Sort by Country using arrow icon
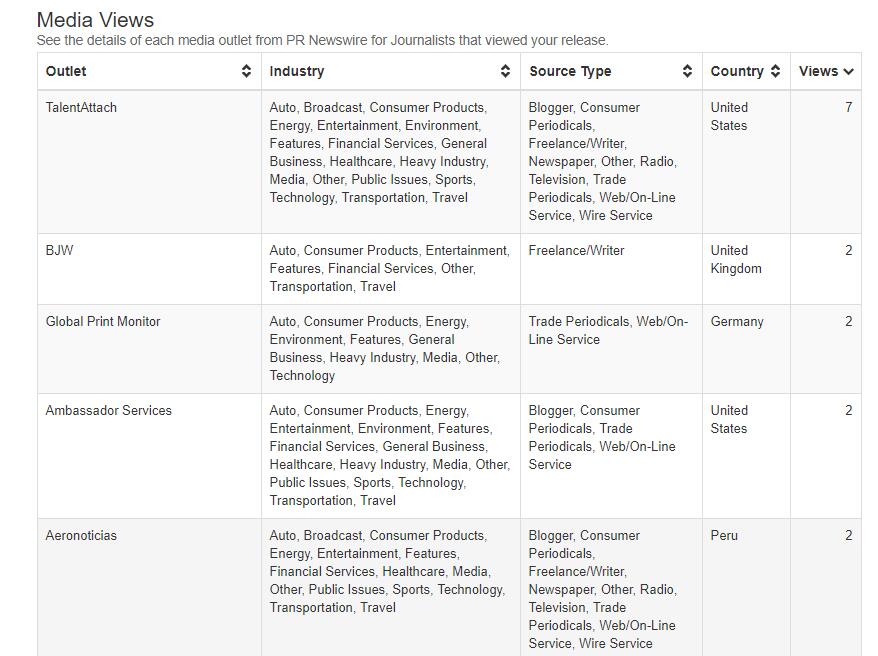 pyautogui.click(x=775, y=71)
